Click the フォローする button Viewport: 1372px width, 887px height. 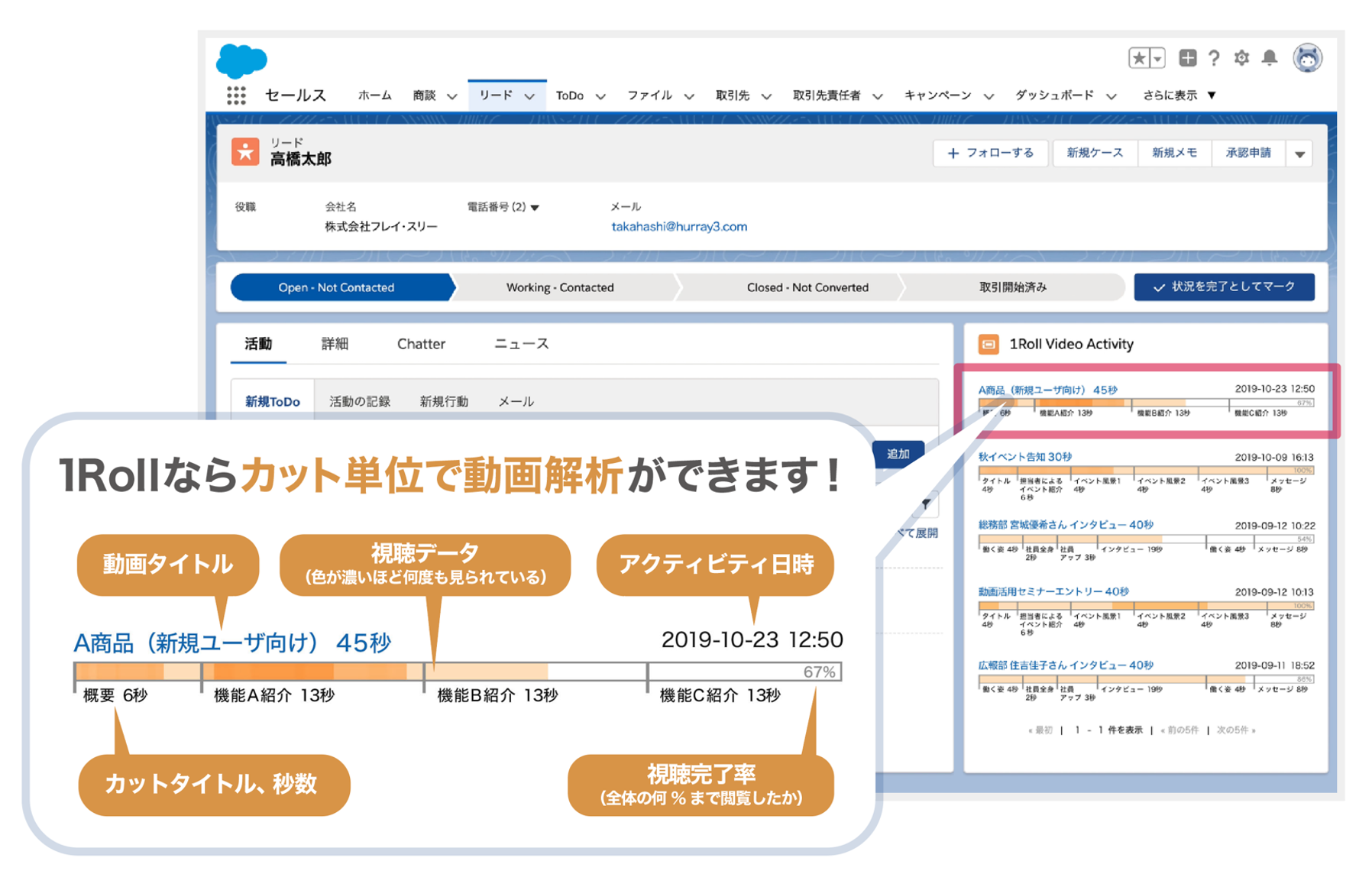coord(991,154)
